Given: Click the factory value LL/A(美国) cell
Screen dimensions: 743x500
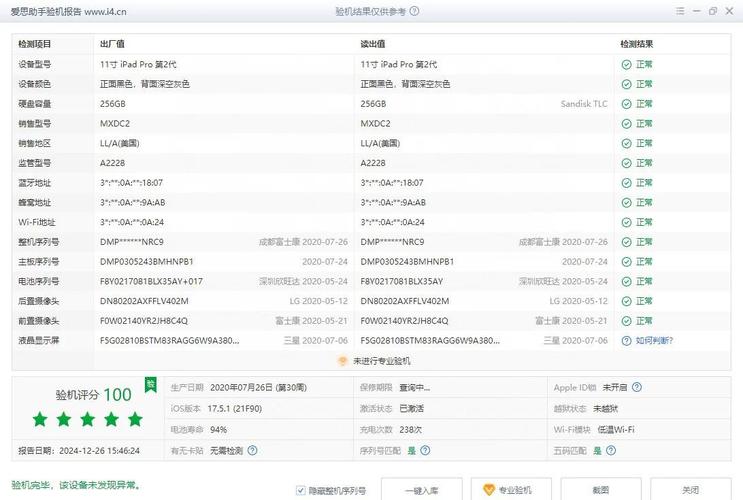Looking at the screenshot, I should [x=119, y=144].
